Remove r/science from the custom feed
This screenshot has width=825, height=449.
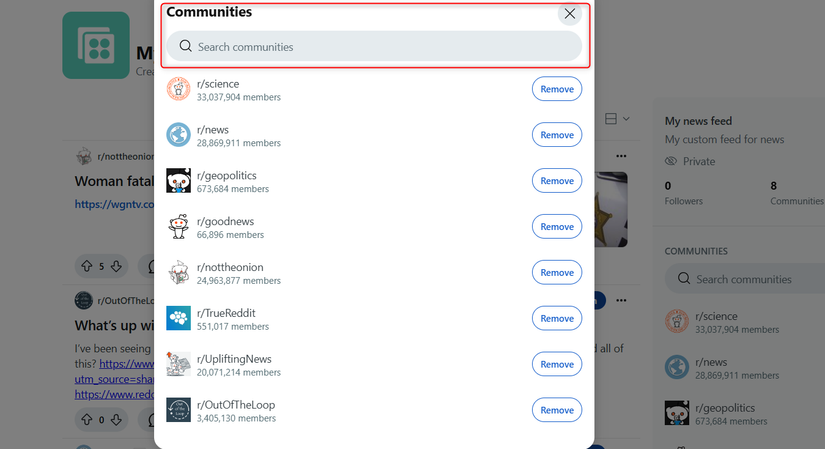point(556,89)
